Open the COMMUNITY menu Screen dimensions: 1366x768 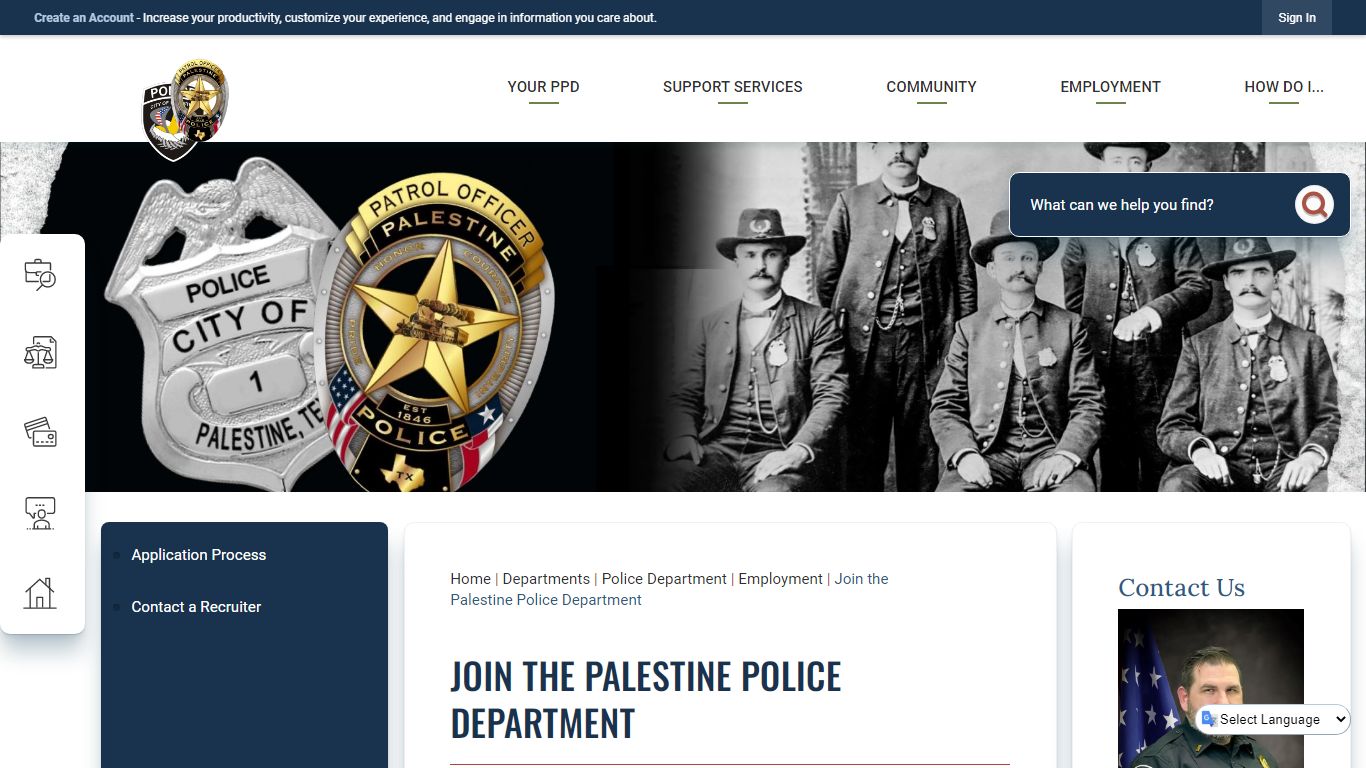[931, 87]
